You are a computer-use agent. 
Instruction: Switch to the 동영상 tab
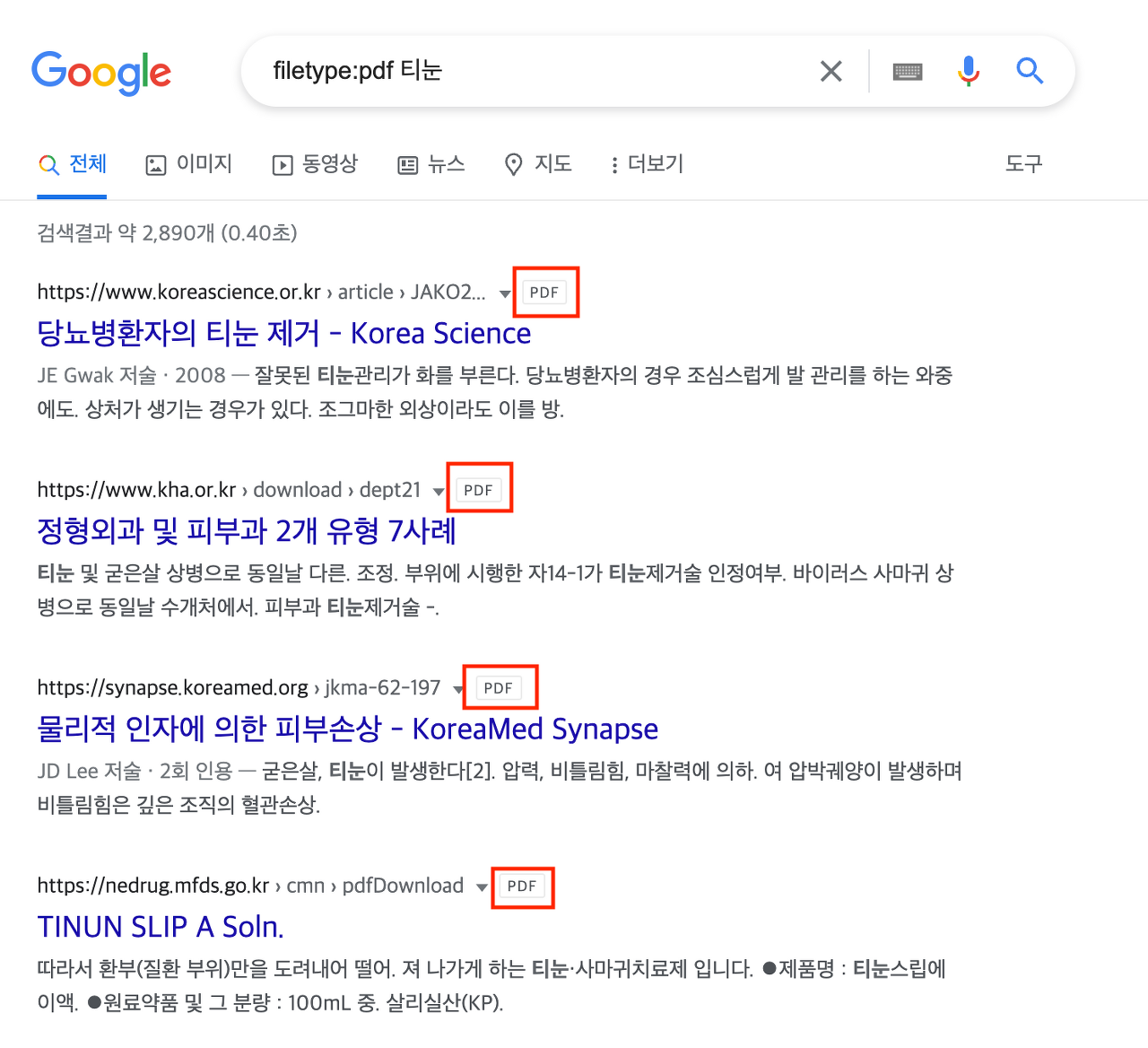click(315, 164)
